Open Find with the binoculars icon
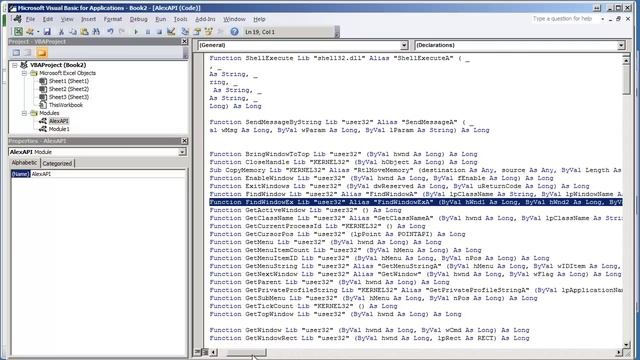The image size is (640, 360). [96, 31]
